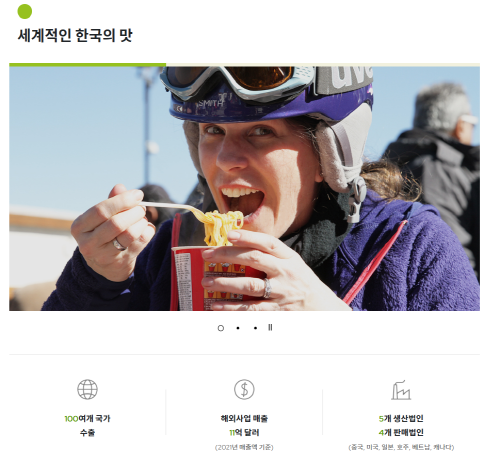Click the 5개 생산법인 text
The image size is (500, 459).
click(401, 418)
